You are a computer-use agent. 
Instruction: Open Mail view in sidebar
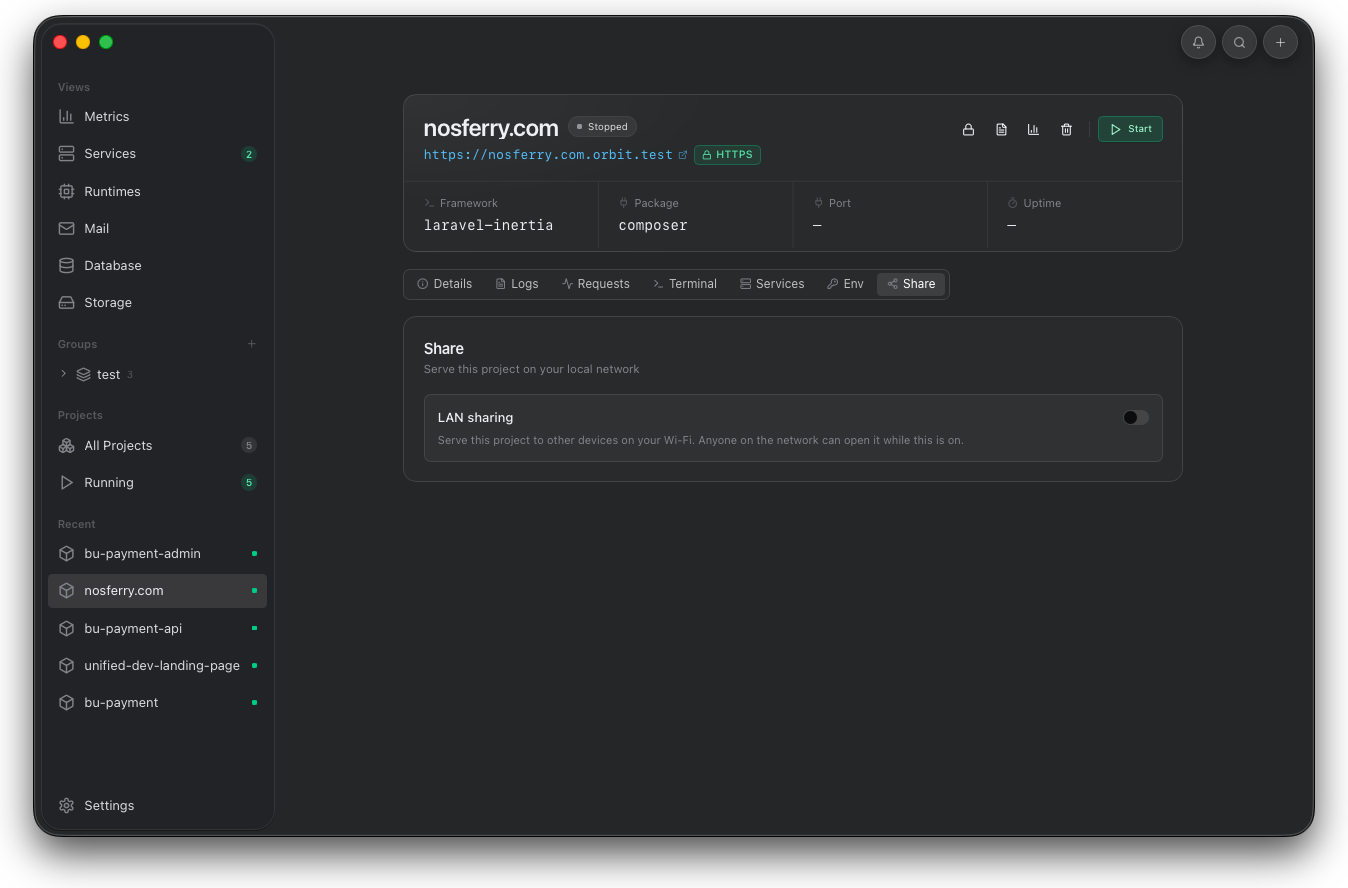coord(157,228)
